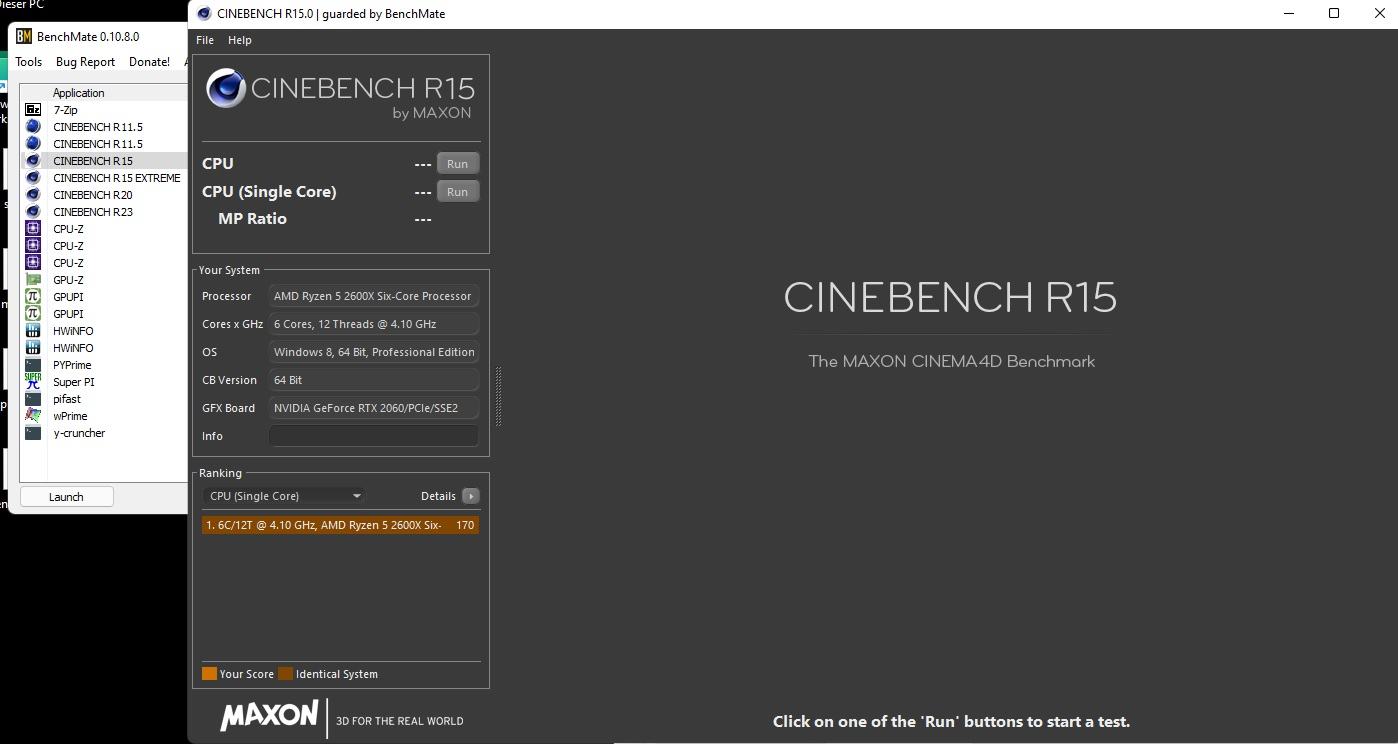Click the brown Identical System color swatch
The image size is (1398, 744).
[285, 674]
